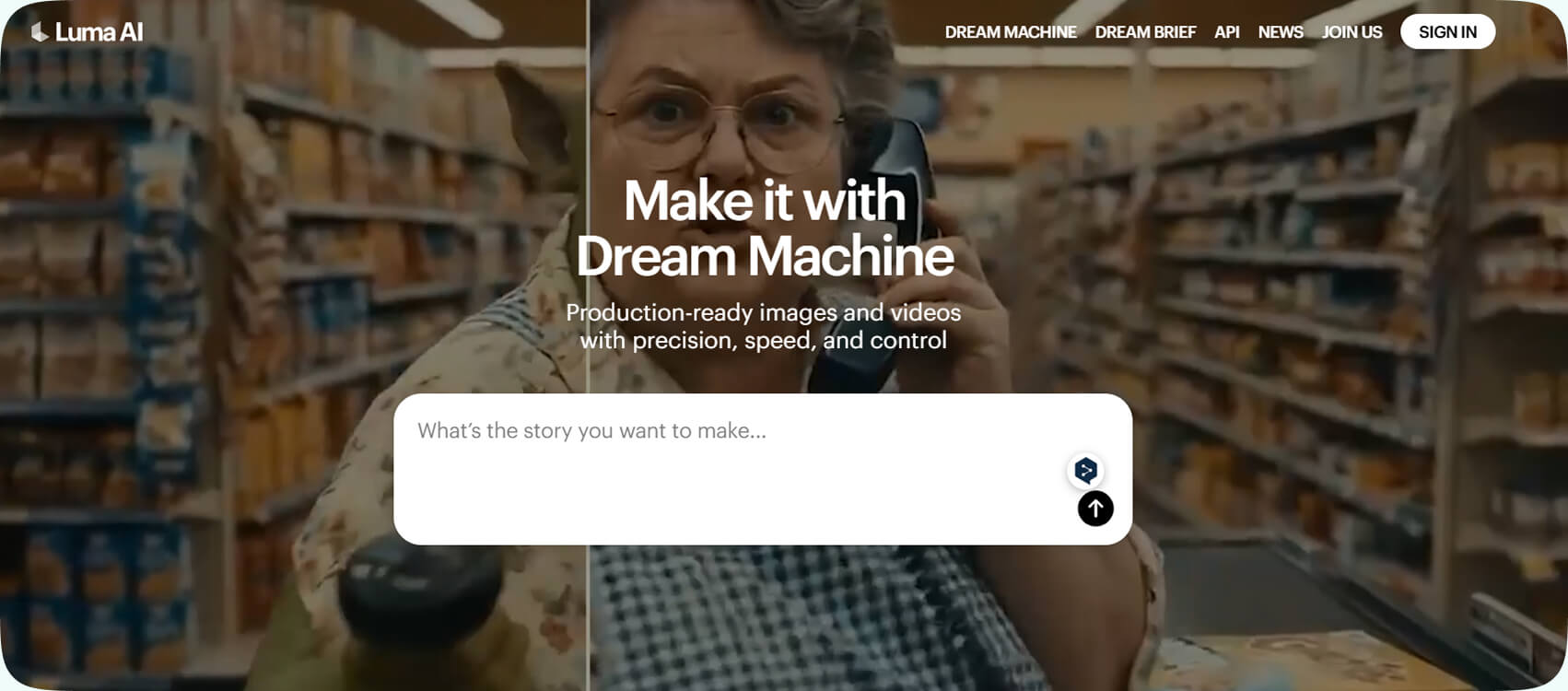Submit the prompt with the black arrow button
The width and height of the screenshot is (1568, 691).
coord(1095,508)
